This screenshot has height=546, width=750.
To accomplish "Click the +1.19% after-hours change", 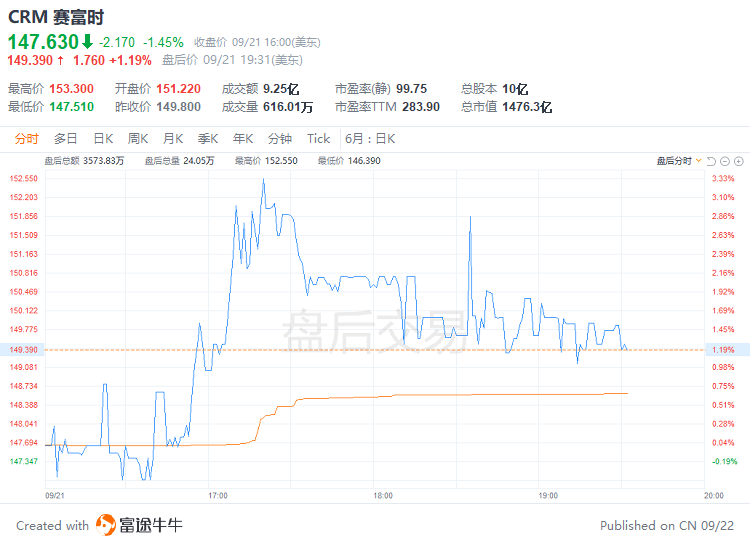I will [131, 60].
